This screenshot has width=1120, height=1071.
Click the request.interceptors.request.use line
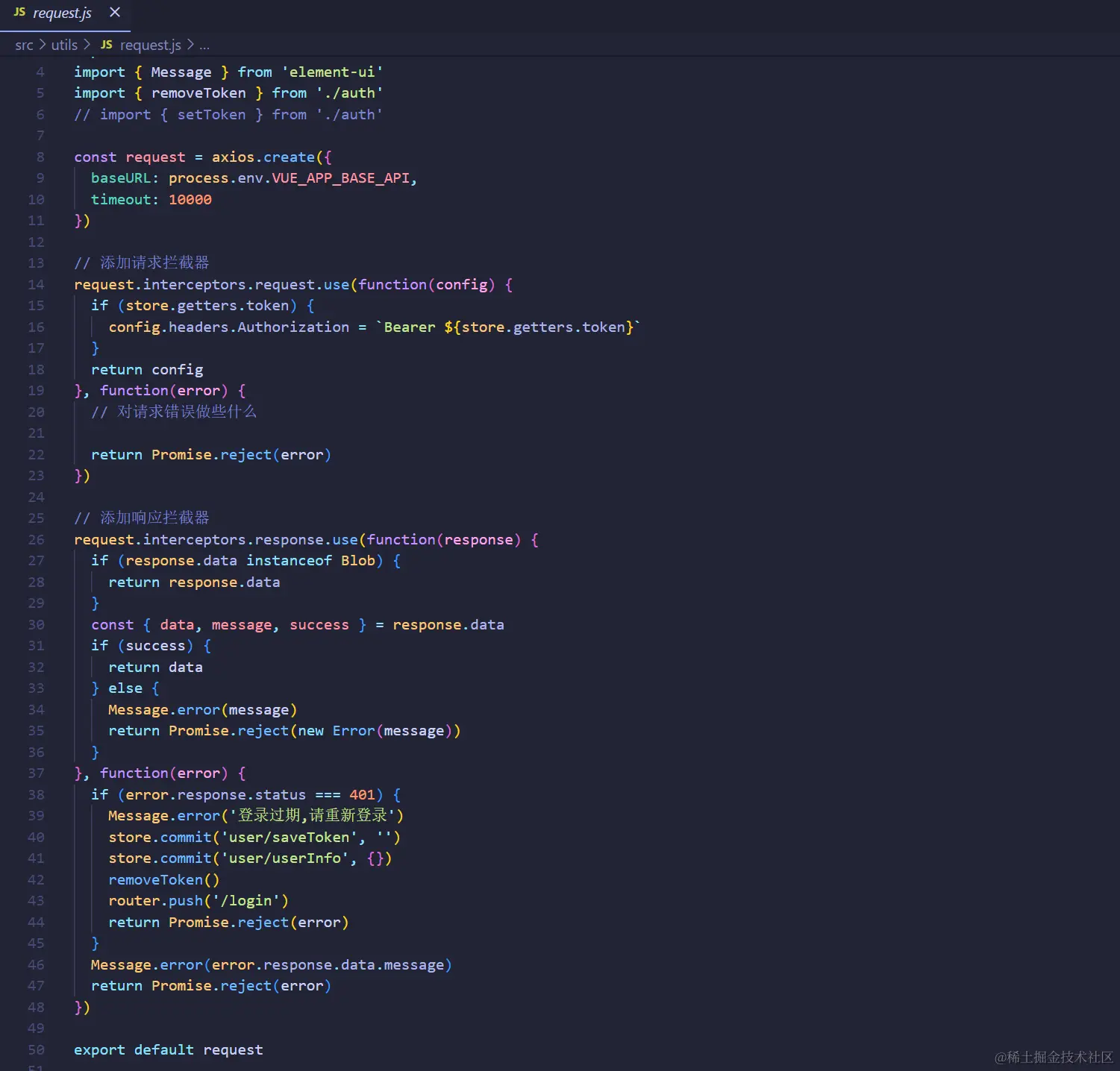pyautogui.click(x=293, y=285)
